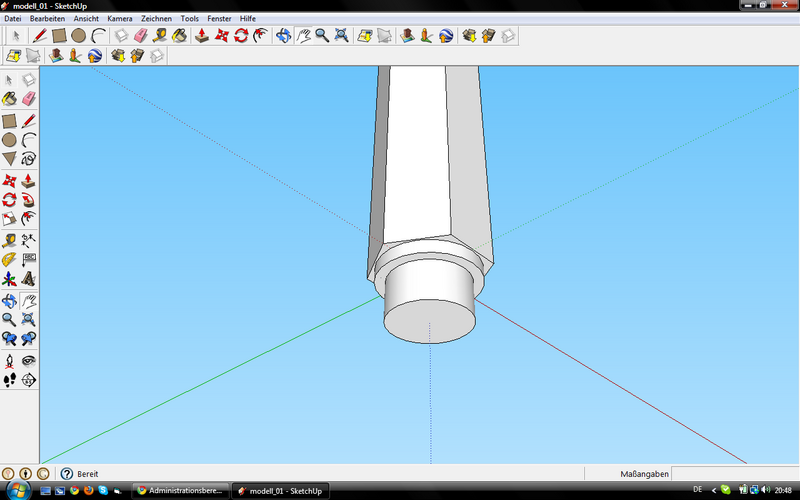
Task: Click the Walk tool footprints icon
Action: coord(9,380)
